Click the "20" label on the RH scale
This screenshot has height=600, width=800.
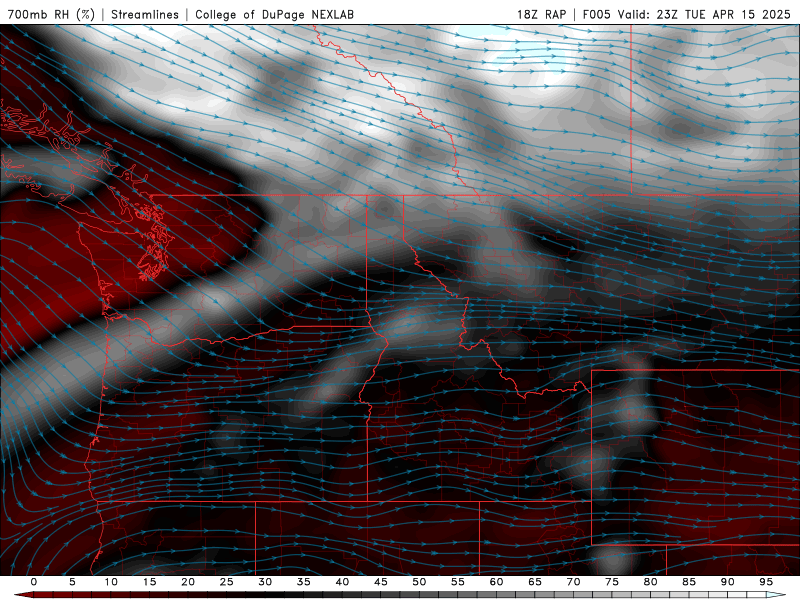pyautogui.click(x=188, y=582)
